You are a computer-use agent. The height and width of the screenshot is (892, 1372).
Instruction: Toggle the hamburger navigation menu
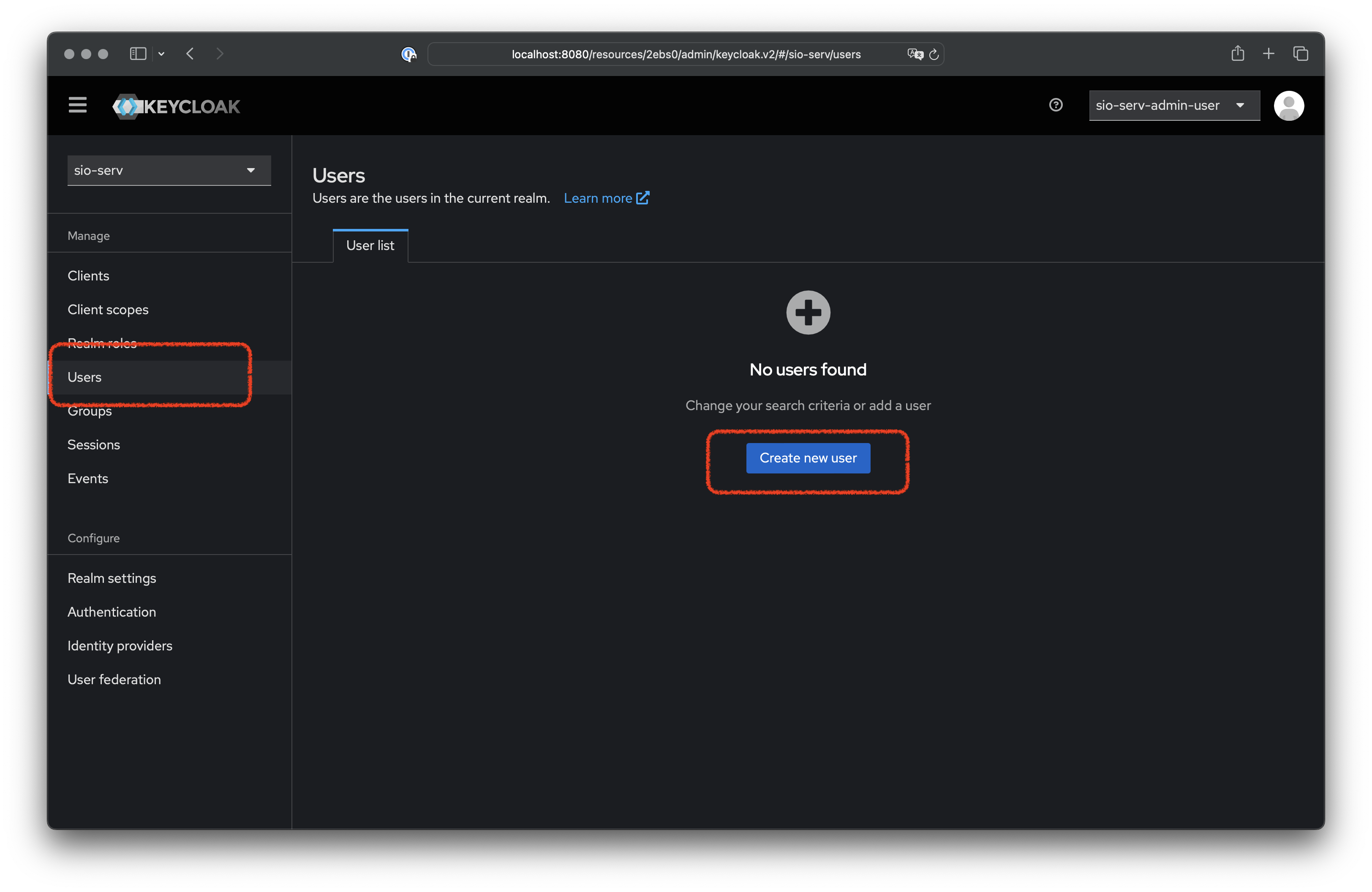pyautogui.click(x=77, y=106)
